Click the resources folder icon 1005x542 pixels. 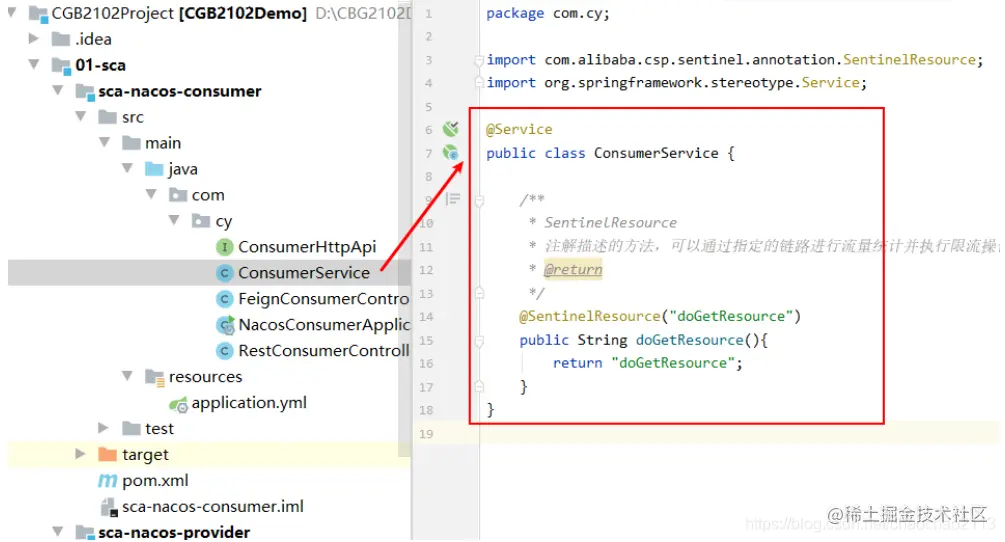154,377
